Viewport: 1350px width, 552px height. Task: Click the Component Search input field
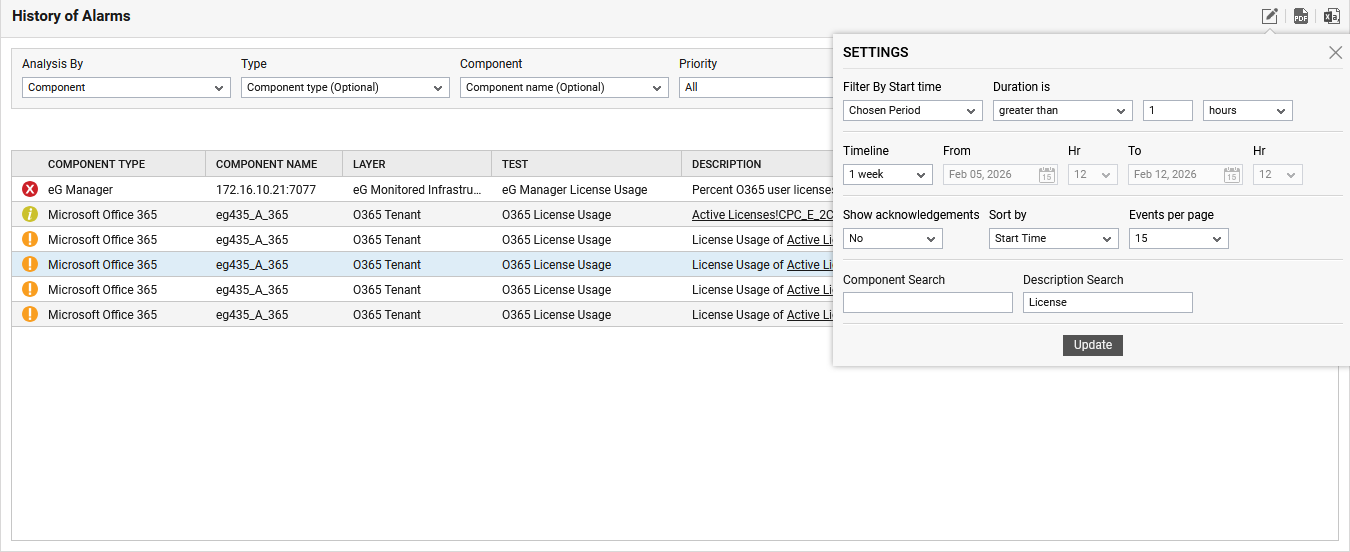click(927, 302)
